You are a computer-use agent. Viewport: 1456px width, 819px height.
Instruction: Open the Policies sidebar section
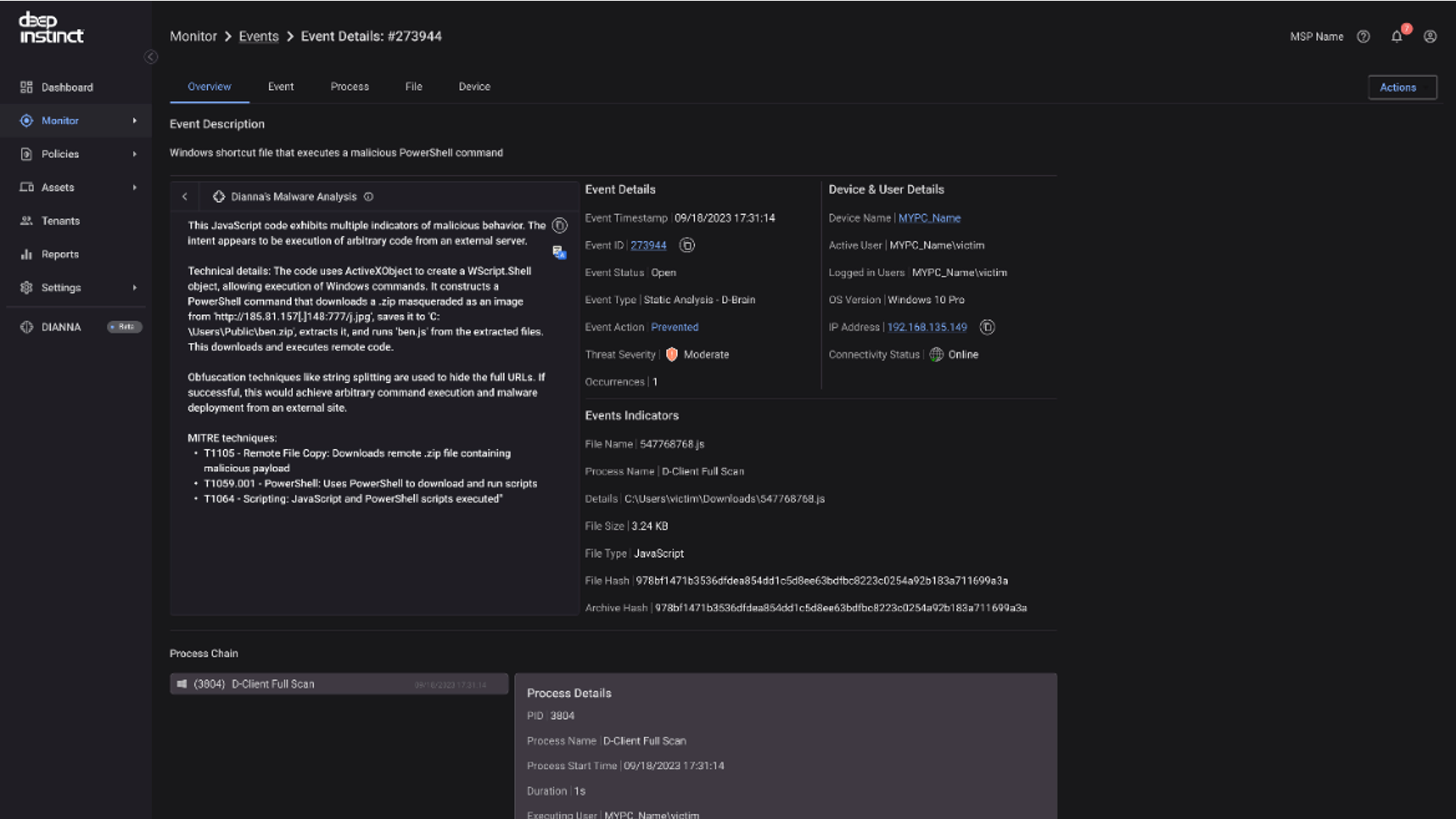tap(76, 154)
